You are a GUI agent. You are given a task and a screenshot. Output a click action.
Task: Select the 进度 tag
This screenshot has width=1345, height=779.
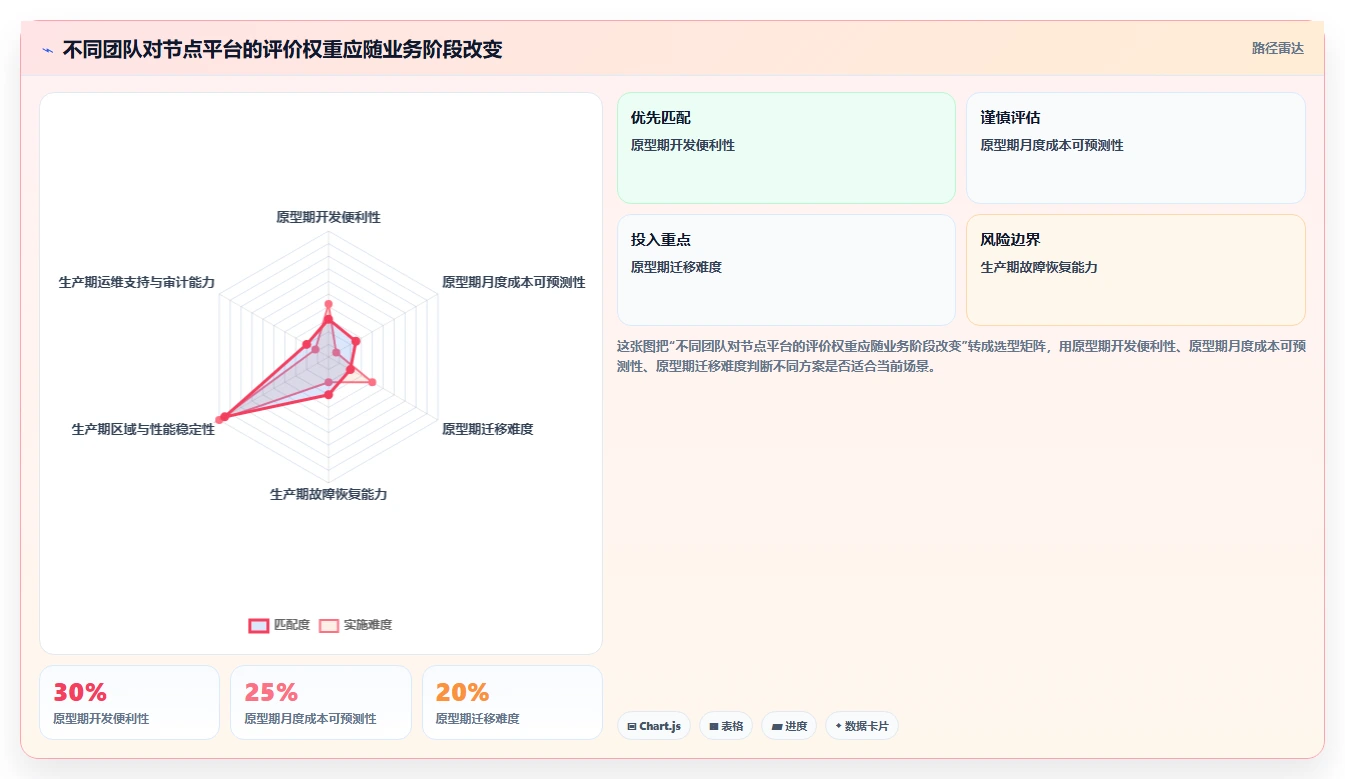click(x=789, y=726)
